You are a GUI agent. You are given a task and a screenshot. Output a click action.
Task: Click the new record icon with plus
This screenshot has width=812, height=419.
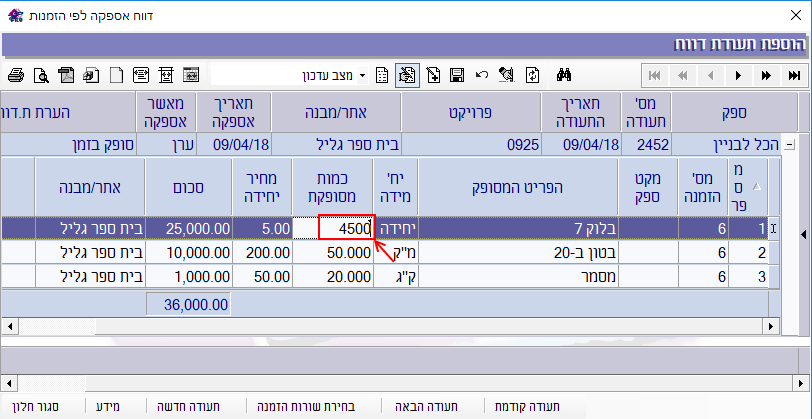coord(433,75)
